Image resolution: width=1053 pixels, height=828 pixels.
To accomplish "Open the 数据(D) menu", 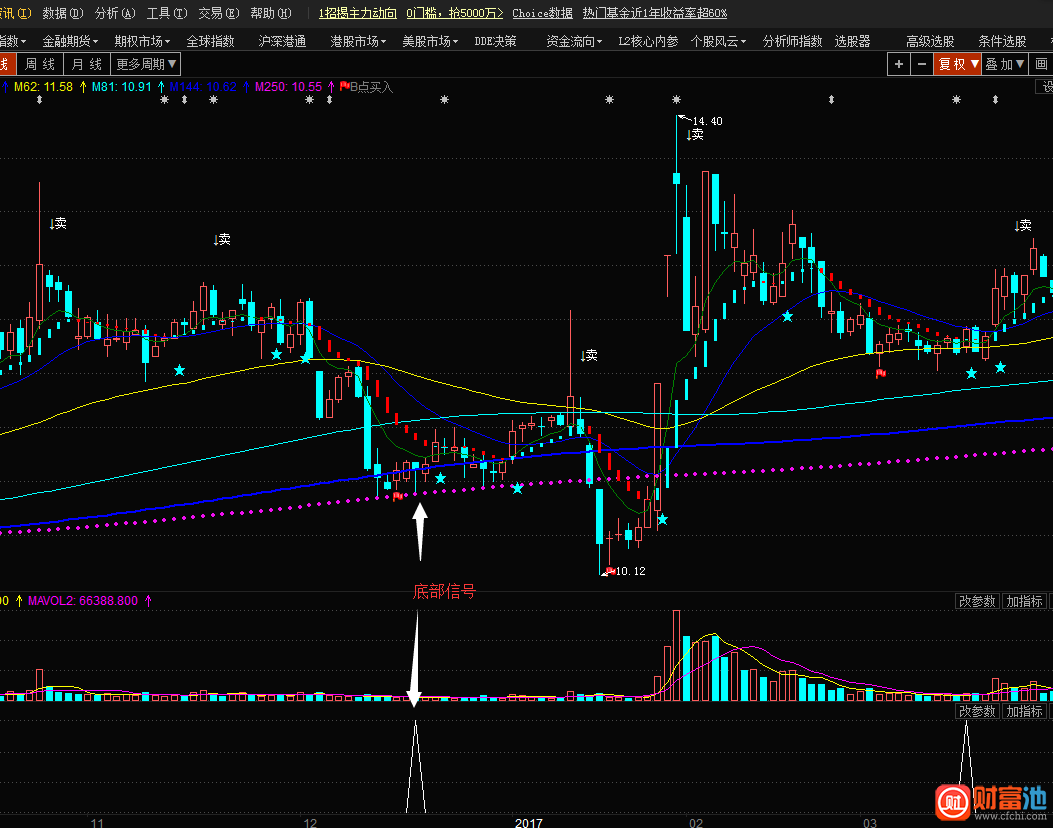I will click(62, 13).
